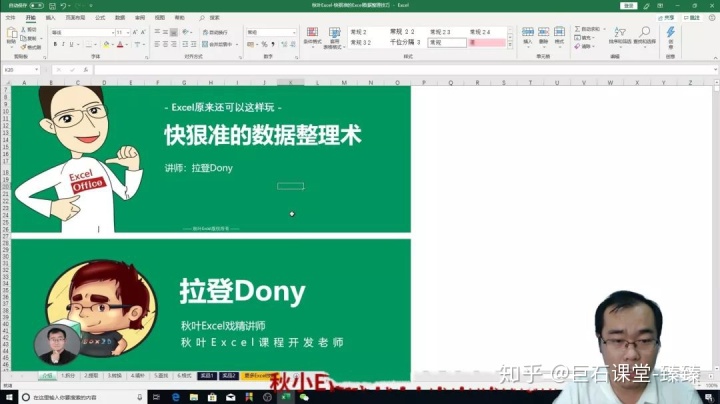Click the Orientation text-angle icon

click(185, 32)
